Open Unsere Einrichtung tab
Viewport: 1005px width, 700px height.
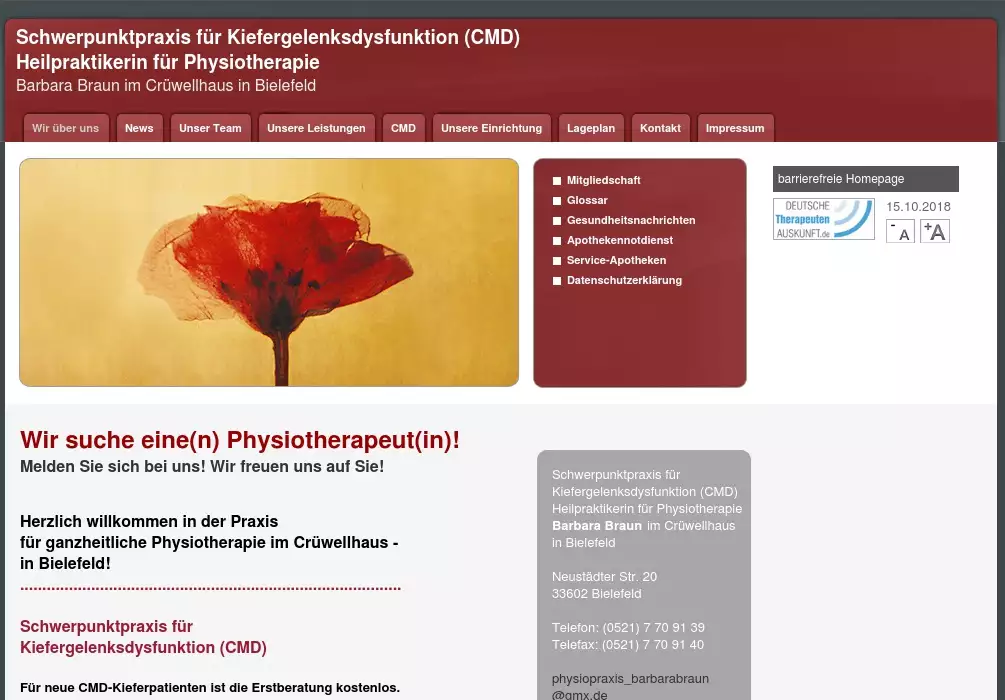point(491,128)
